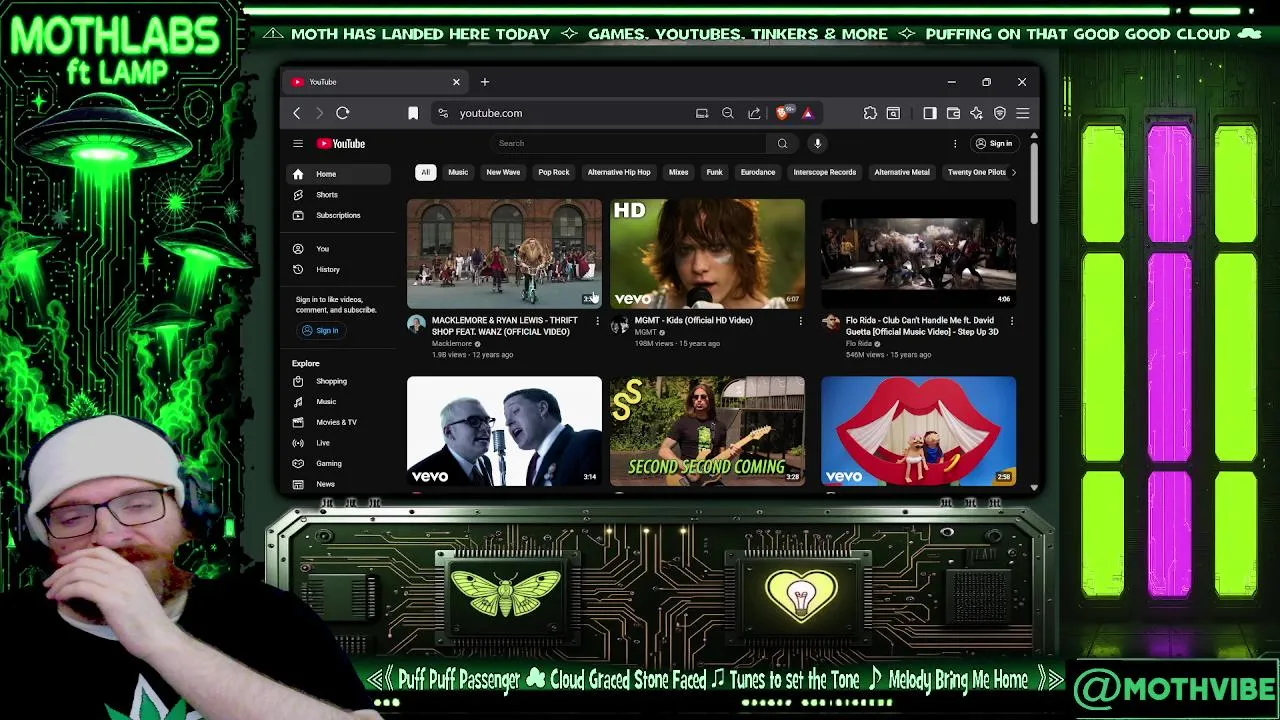Screen dimensions: 1280x720
Task: Click the page vertical scrollbar
Action: point(1034,183)
